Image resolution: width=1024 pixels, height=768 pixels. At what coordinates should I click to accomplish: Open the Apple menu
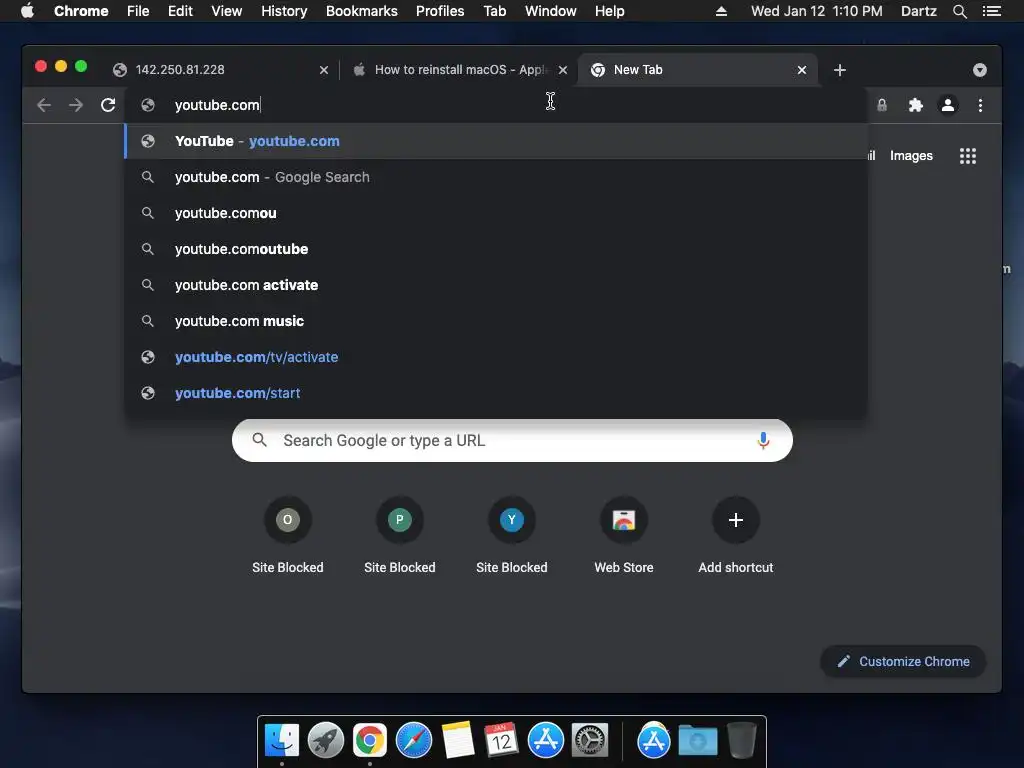[x=27, y=11]
